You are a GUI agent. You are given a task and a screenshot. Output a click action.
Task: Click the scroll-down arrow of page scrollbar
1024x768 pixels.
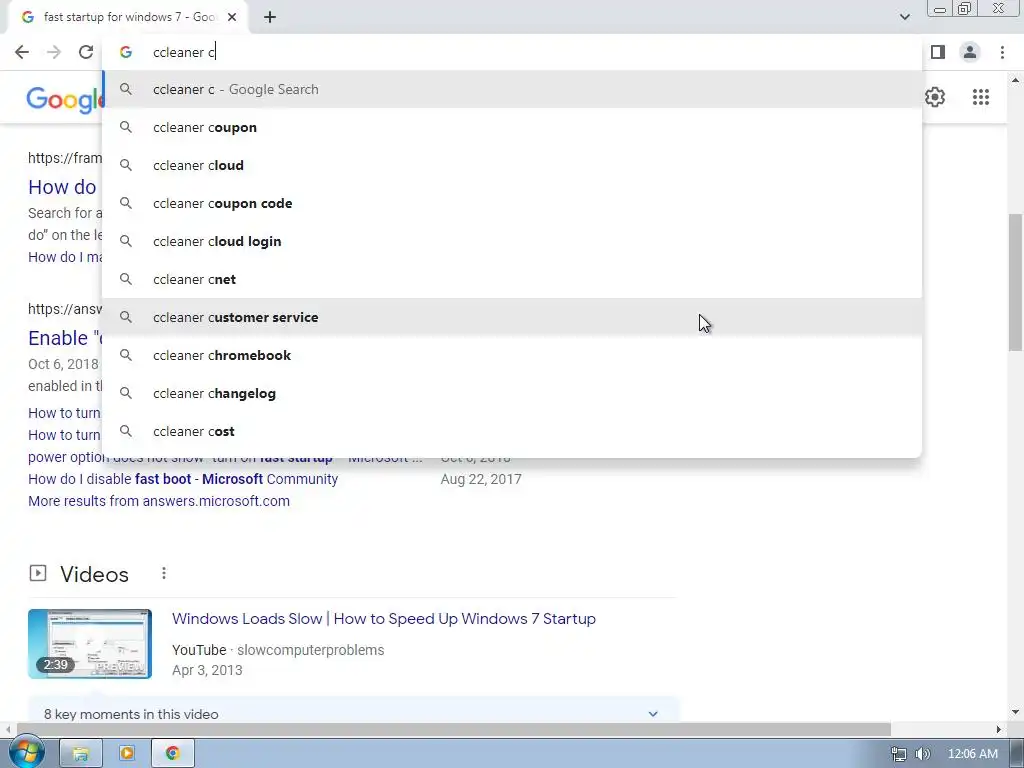click(x=1015, y=712)
